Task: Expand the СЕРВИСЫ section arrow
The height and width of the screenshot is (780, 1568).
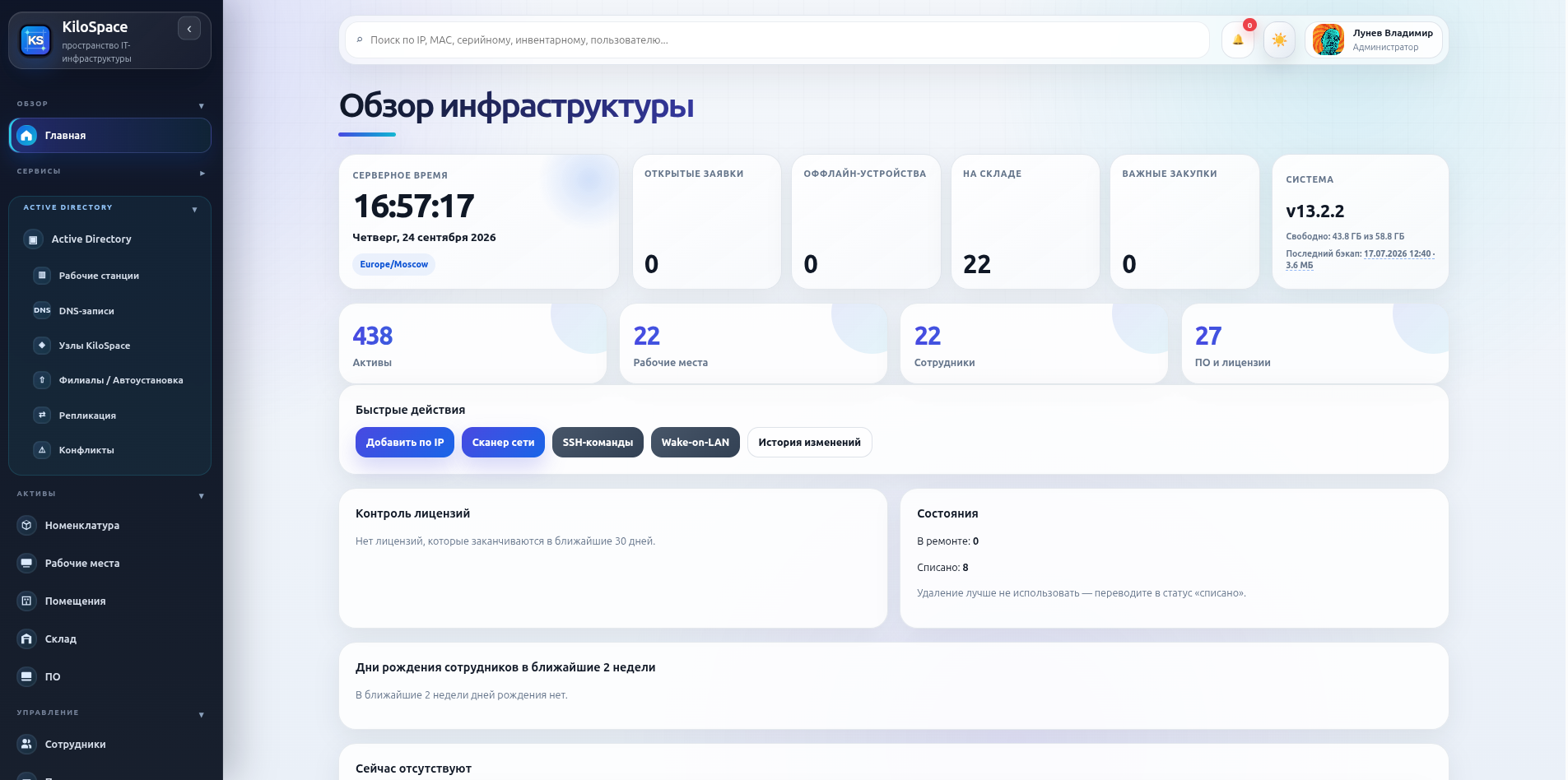Action: click(202, 174)
